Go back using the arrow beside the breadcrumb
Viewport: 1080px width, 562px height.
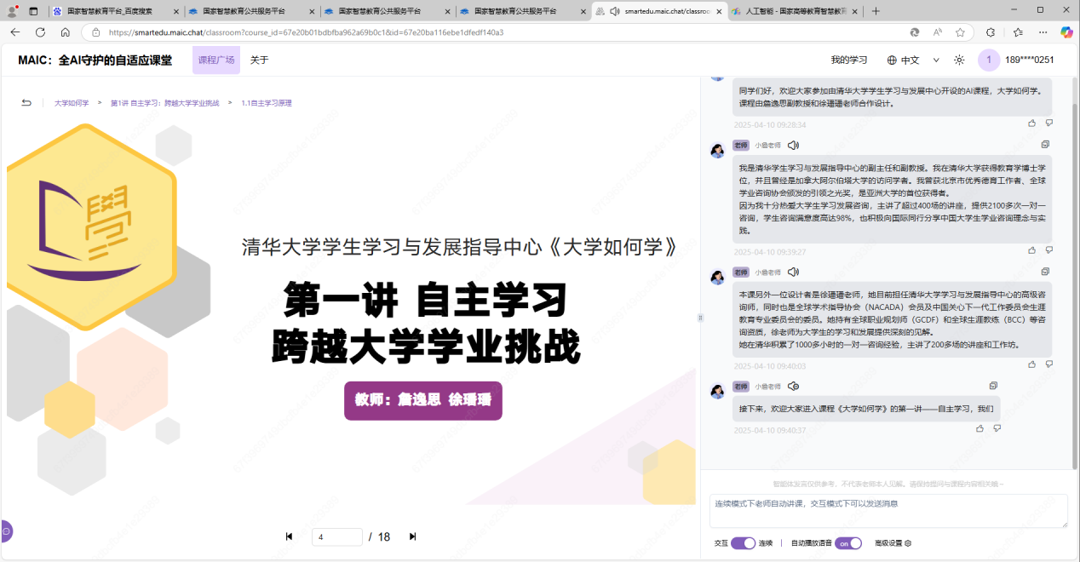coord(26,103)
